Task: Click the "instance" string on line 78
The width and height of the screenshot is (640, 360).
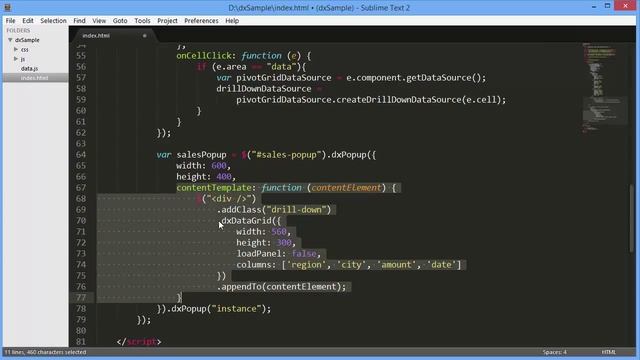Action: (x=236, y=309)
